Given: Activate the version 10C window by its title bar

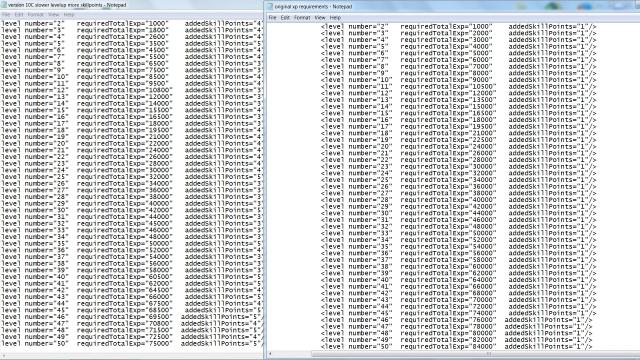Looking at the screenshot, I should (131, 5).
